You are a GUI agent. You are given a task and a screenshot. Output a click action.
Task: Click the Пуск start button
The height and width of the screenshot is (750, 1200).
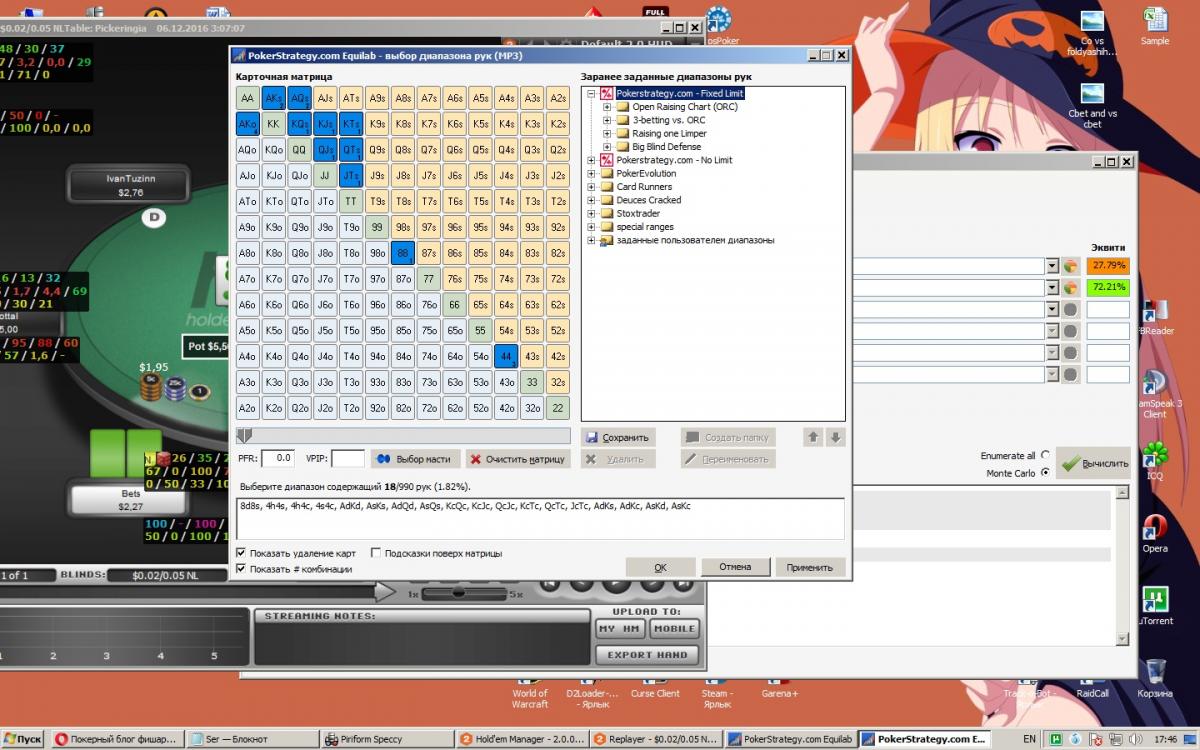coord(22,739)
